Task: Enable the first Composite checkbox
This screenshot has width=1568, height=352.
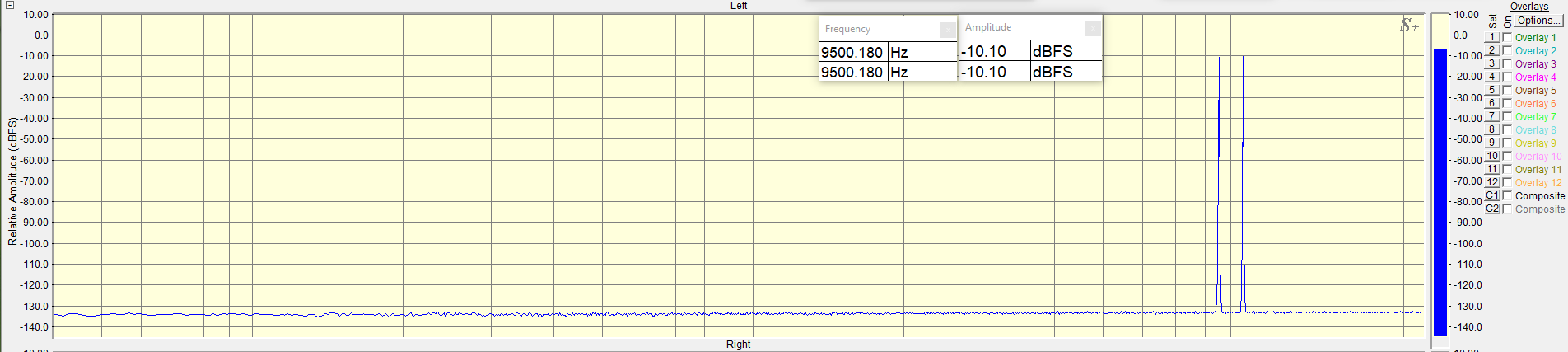Action: pyautogui.click(x=1507, y=195)
